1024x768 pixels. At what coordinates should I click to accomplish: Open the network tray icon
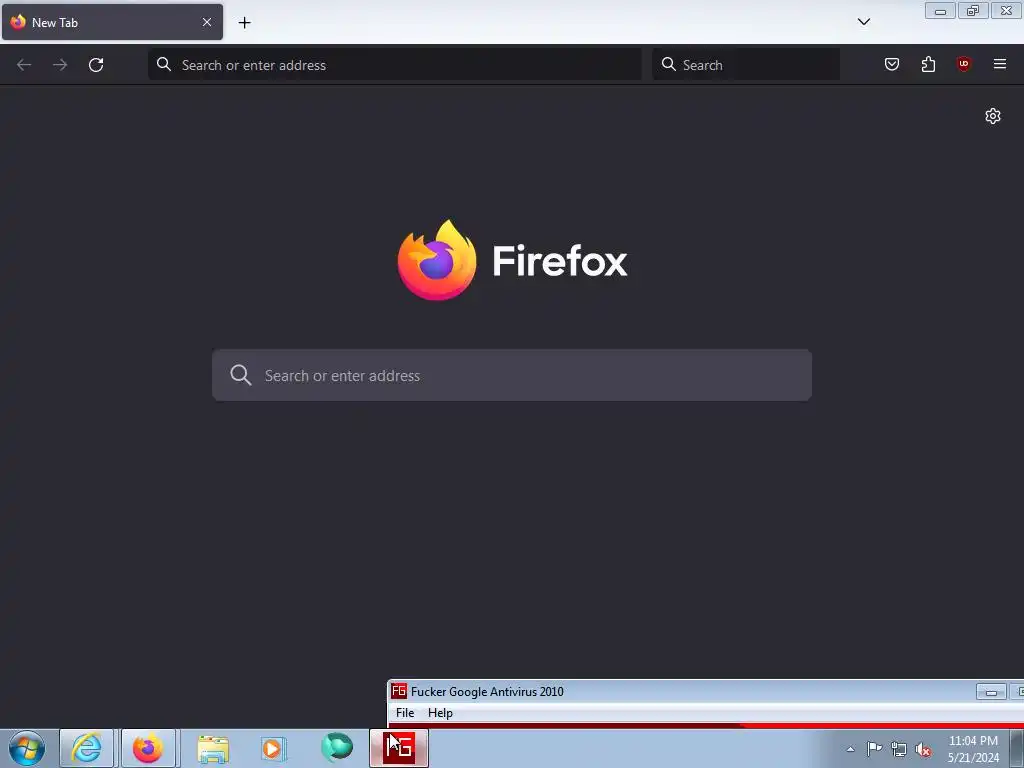pos(899,749)
